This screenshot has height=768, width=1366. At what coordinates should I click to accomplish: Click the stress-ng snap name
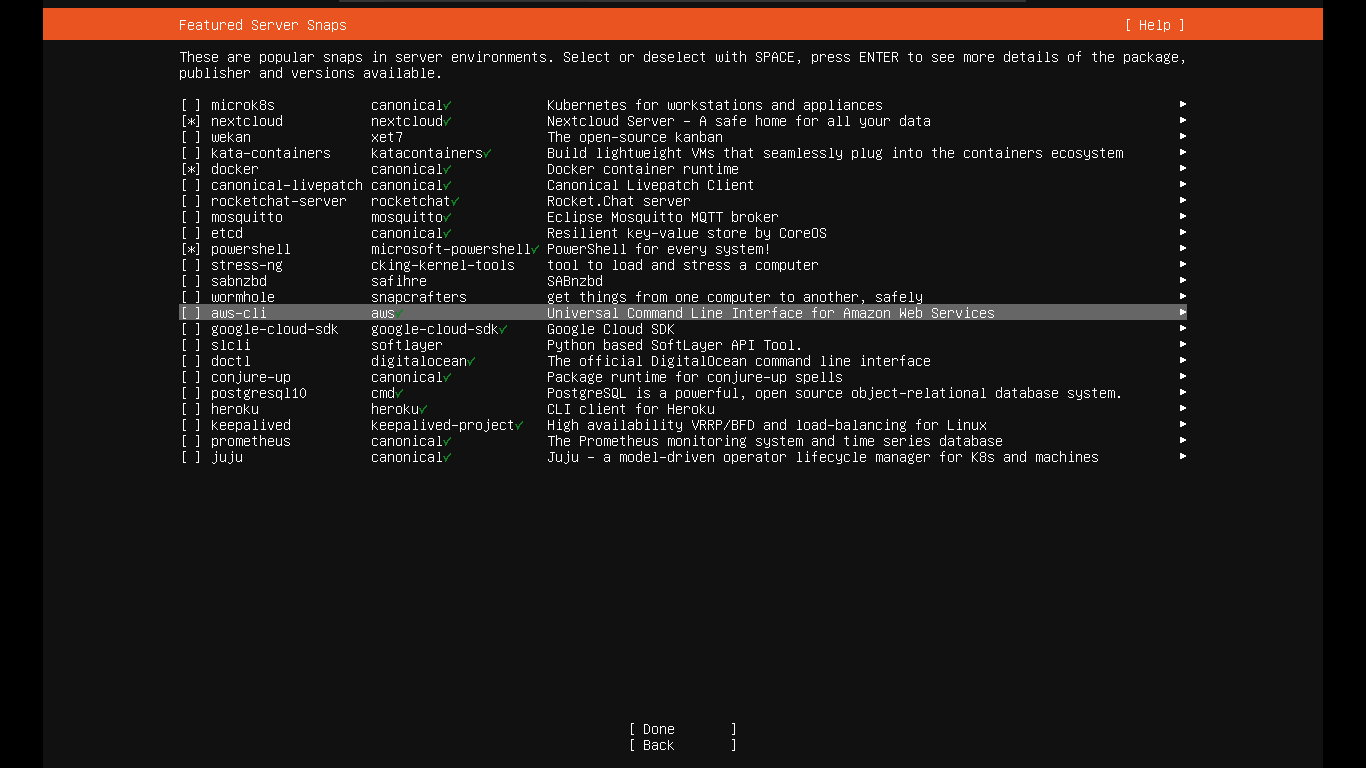pos(247,265)
